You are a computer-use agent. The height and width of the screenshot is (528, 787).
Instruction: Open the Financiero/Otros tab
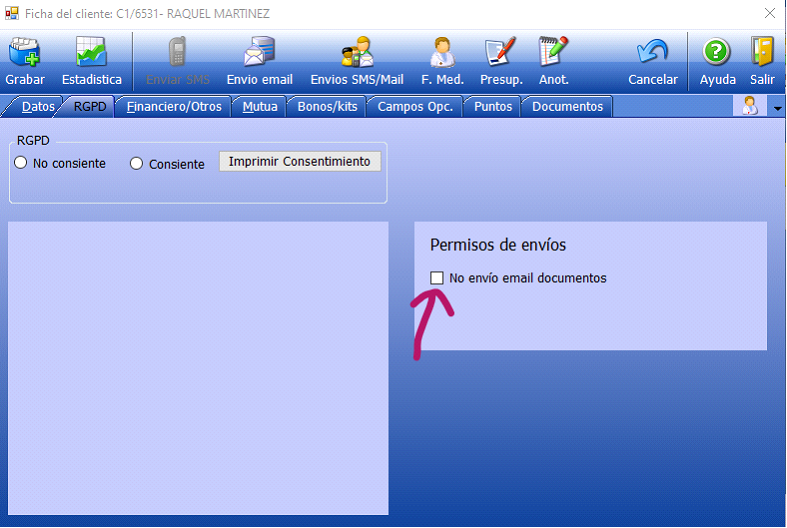point(173,106)
